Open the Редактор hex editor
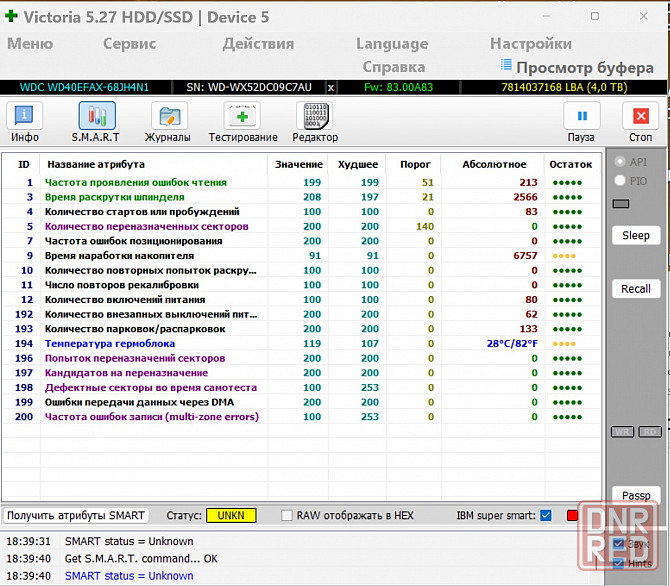 315,123
